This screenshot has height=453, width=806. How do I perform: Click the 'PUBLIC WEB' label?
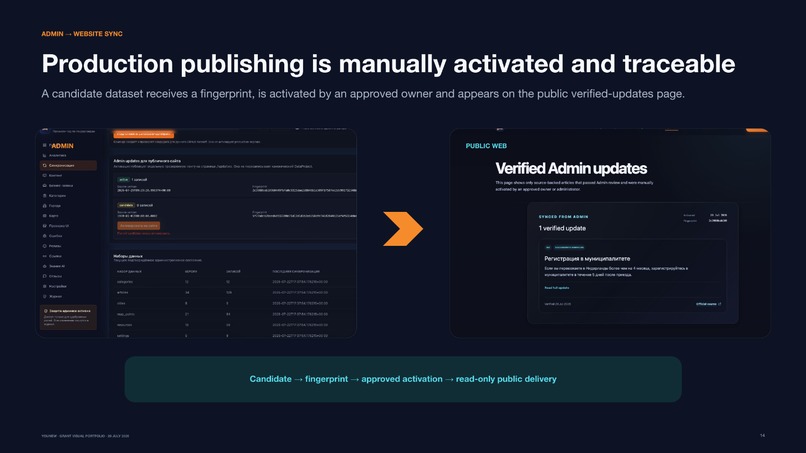(x=486, y=146)
